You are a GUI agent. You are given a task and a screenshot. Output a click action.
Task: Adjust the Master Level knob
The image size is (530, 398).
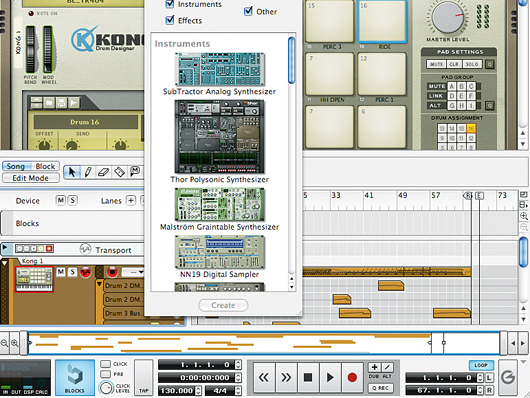point(448,17)
